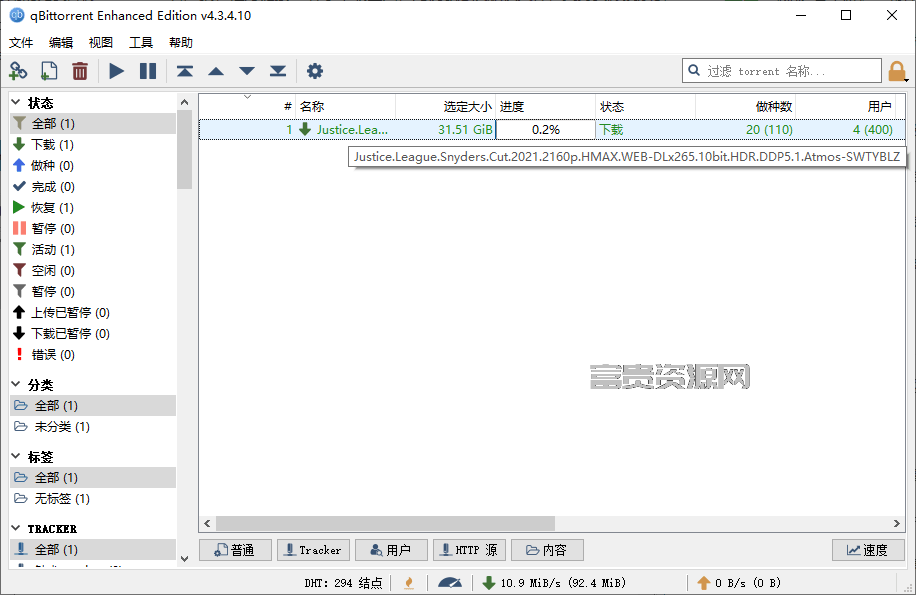
Task: Sort by the 选定大小 column header
Action: coord(446,106)
